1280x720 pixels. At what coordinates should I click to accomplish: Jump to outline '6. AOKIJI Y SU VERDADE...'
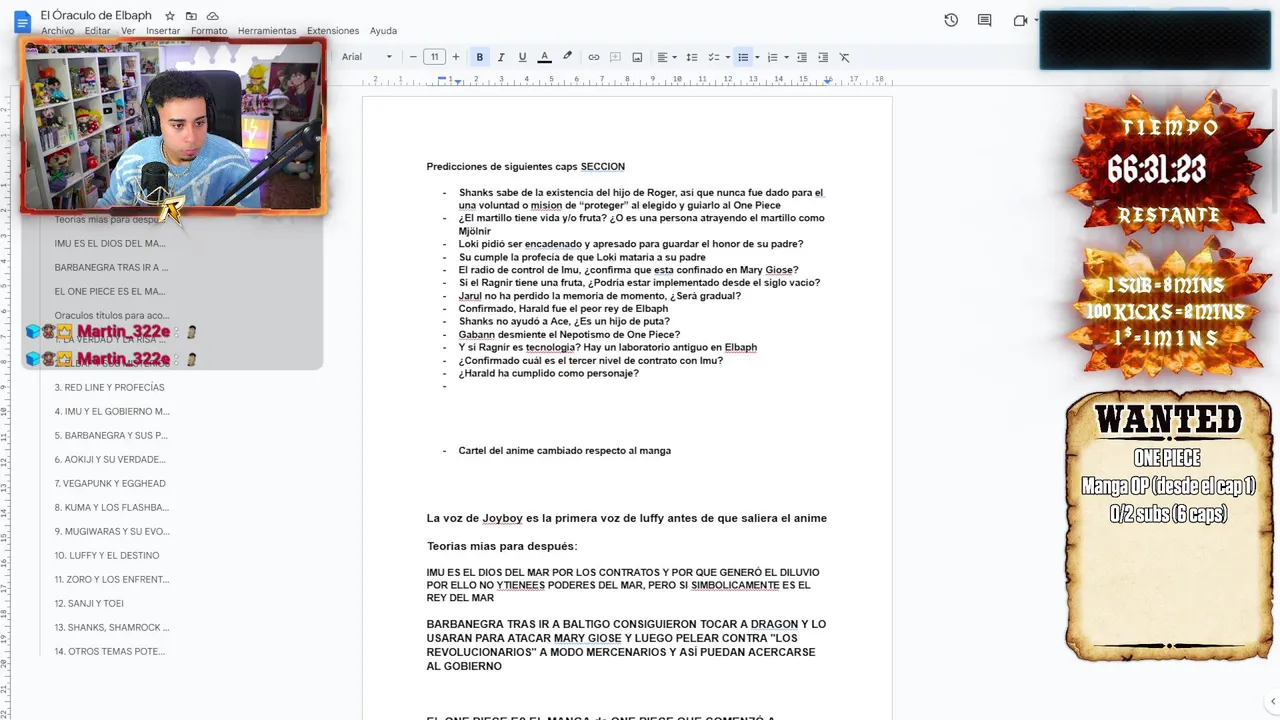pyautogui.click(x=110, y=459)
